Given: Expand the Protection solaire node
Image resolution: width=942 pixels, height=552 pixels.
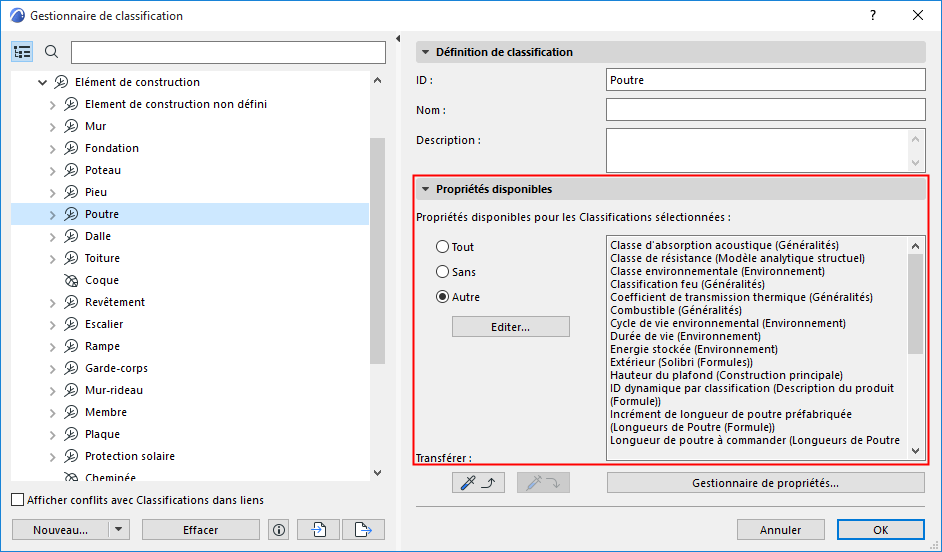Looking at the screenshot, I should [52, 456].
